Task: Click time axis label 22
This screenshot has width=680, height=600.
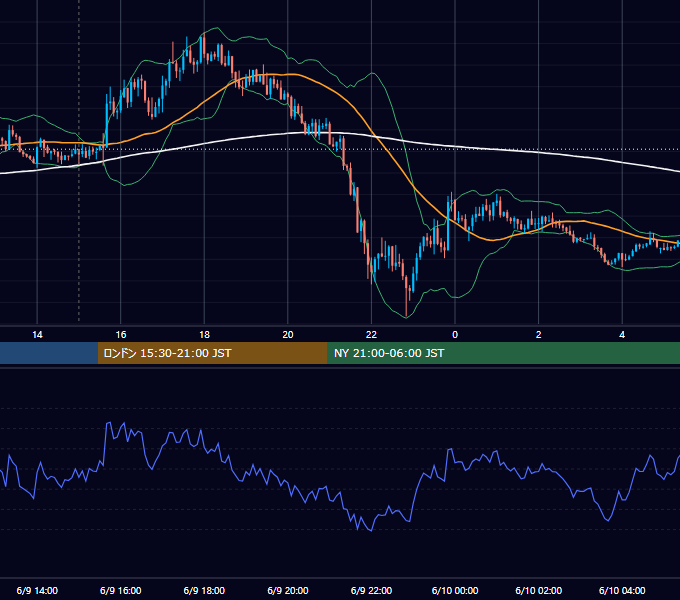Action: [371, 335]
